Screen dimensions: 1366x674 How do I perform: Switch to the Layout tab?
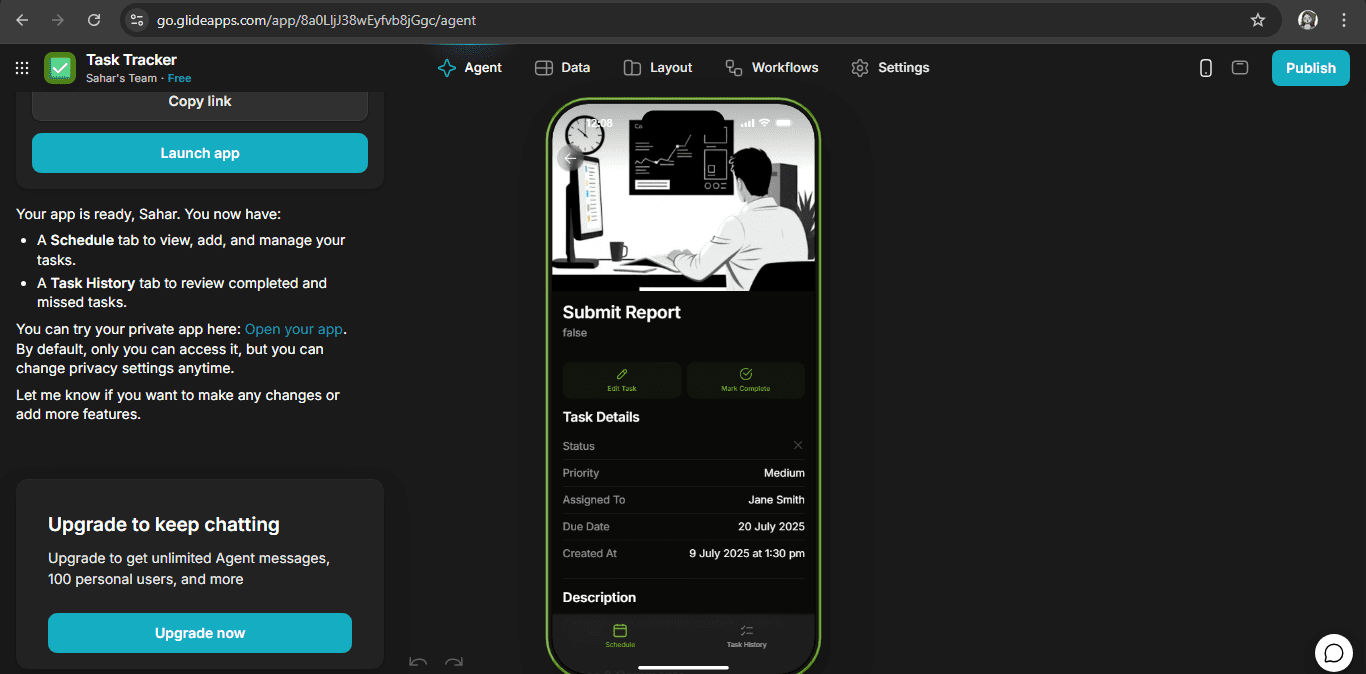[657, 68]
